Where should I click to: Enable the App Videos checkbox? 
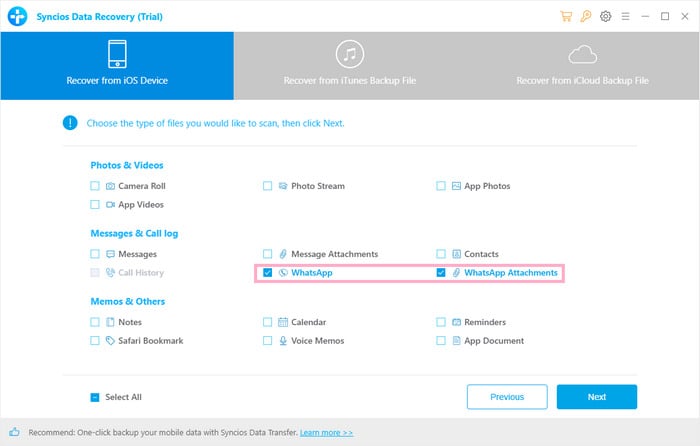[95, 205]
